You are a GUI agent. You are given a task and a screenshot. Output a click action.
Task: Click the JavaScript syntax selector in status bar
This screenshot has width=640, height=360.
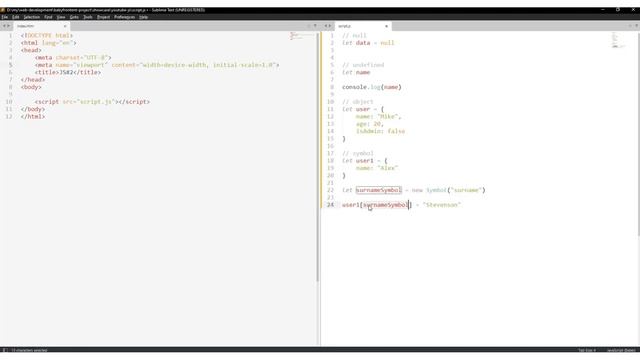coord(621,350)
